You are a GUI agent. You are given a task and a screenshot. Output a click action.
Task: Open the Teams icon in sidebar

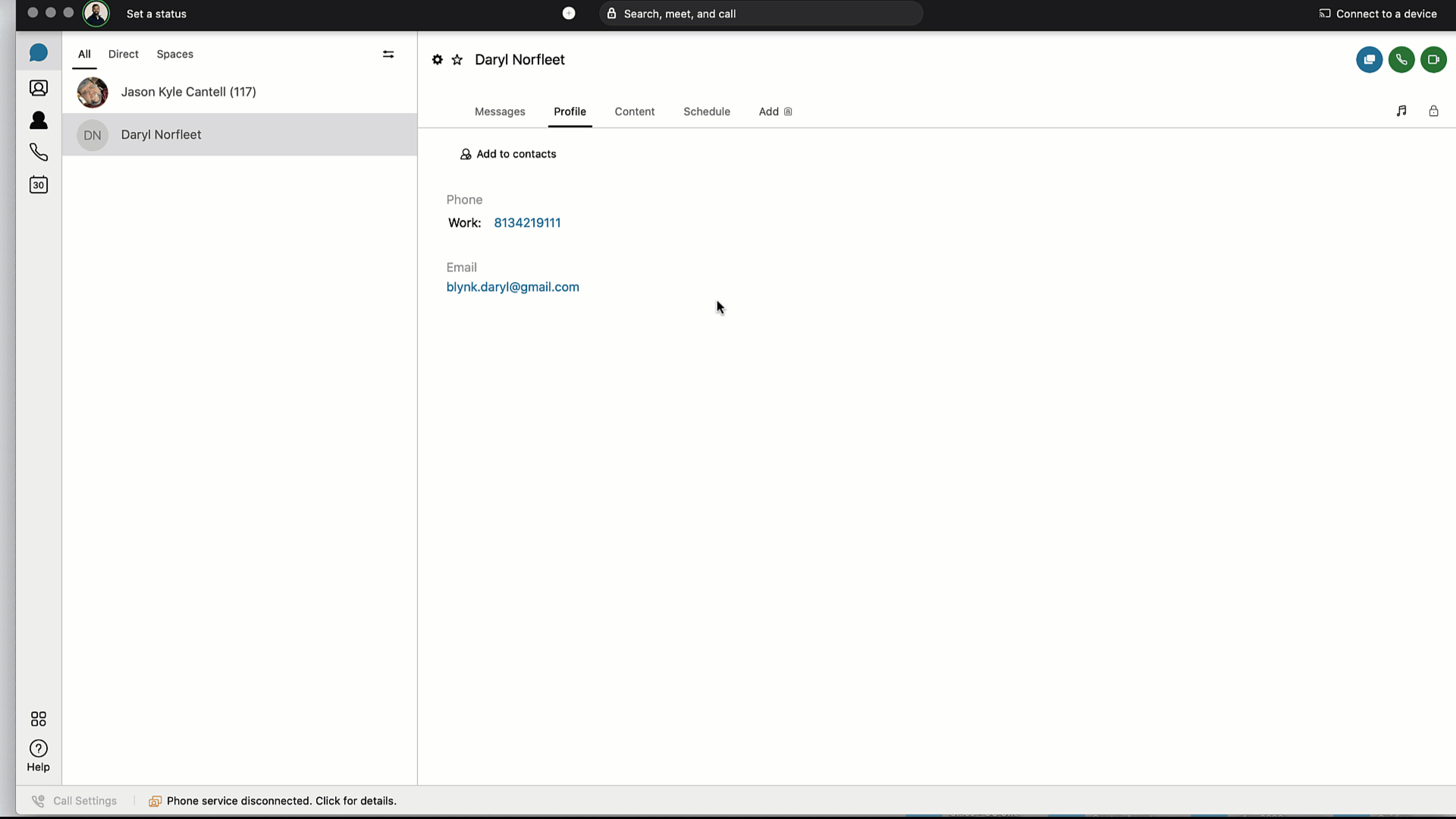[39, 88]
